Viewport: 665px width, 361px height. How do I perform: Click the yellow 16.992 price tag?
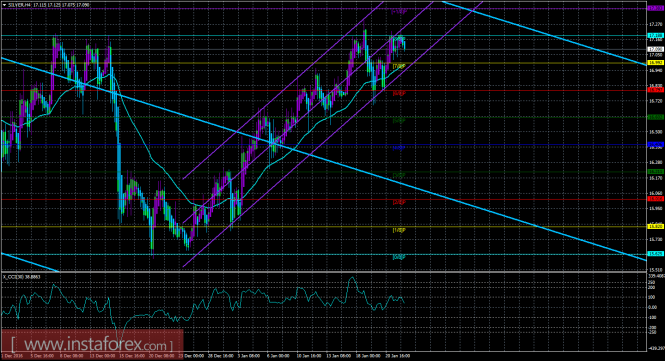656,63
